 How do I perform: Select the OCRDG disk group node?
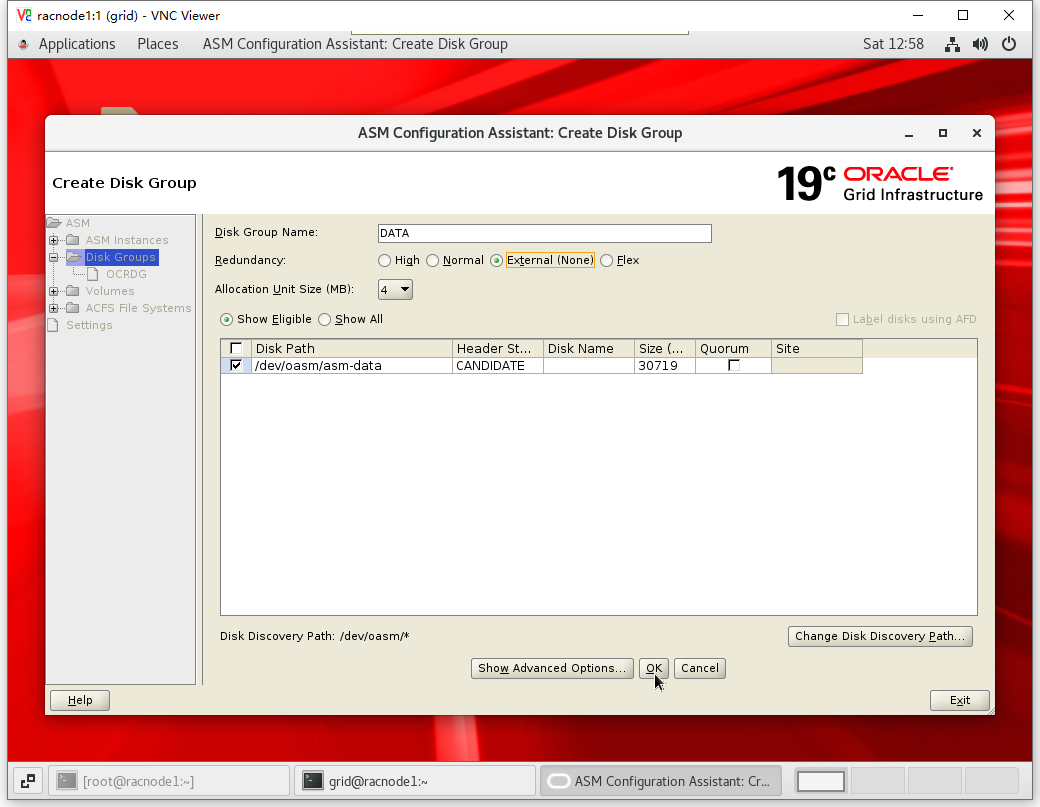tap(126, 274)
